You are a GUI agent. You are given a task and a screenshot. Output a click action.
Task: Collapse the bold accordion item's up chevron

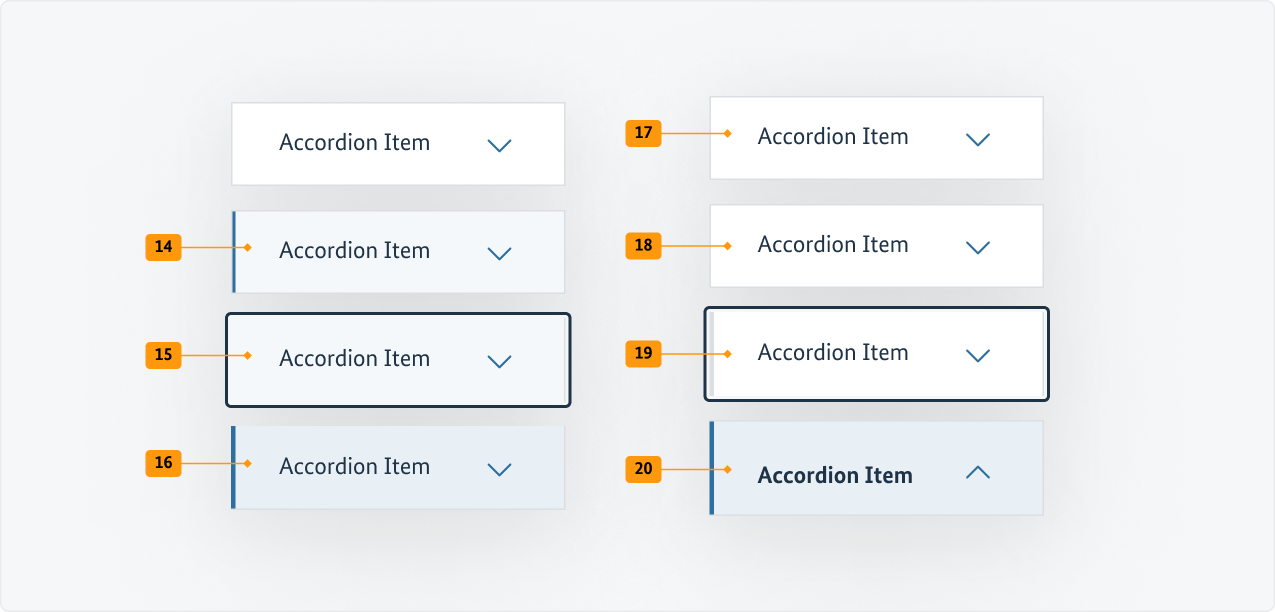(x=978, y=474)
